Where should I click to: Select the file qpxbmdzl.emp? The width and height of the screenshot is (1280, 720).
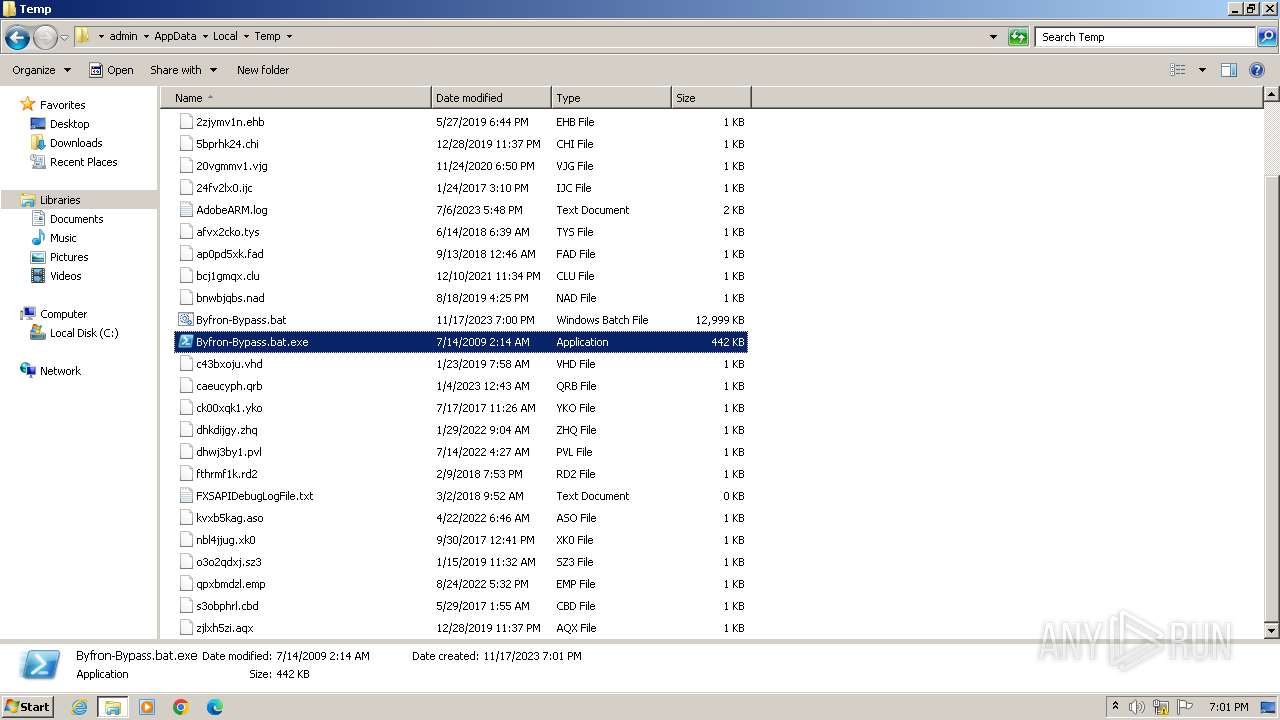click(230, 584)
